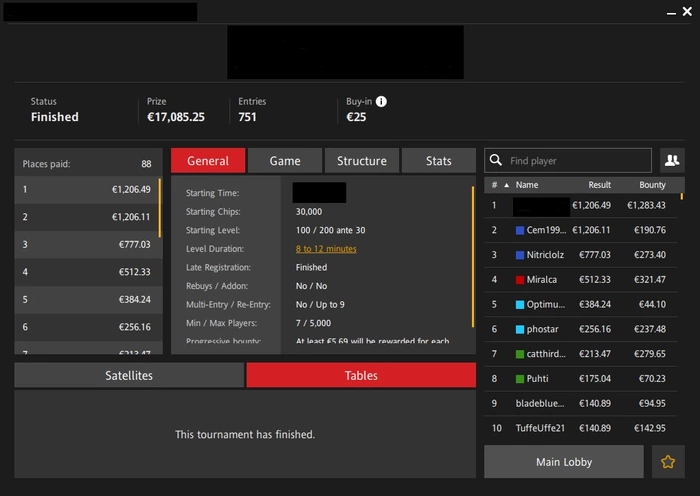700x496 pixels.
Task: Click the player list scrollbar
Action: (681, 196)
